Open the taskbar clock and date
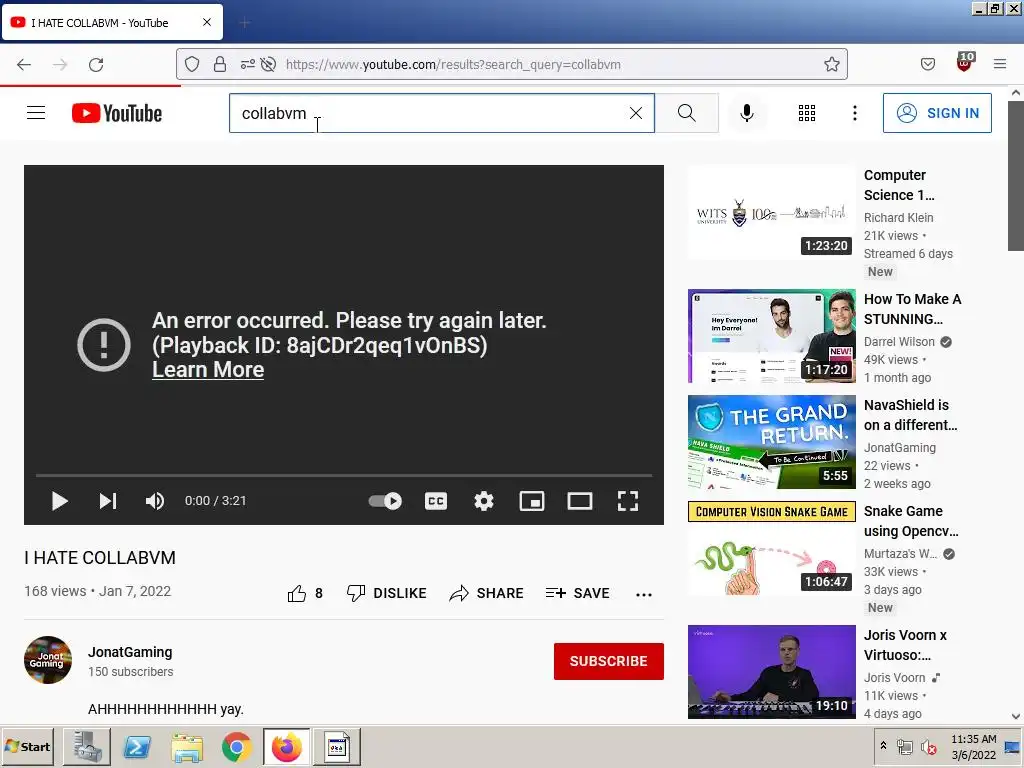This screenshot has height=768, width=1024. click(973, 746)
